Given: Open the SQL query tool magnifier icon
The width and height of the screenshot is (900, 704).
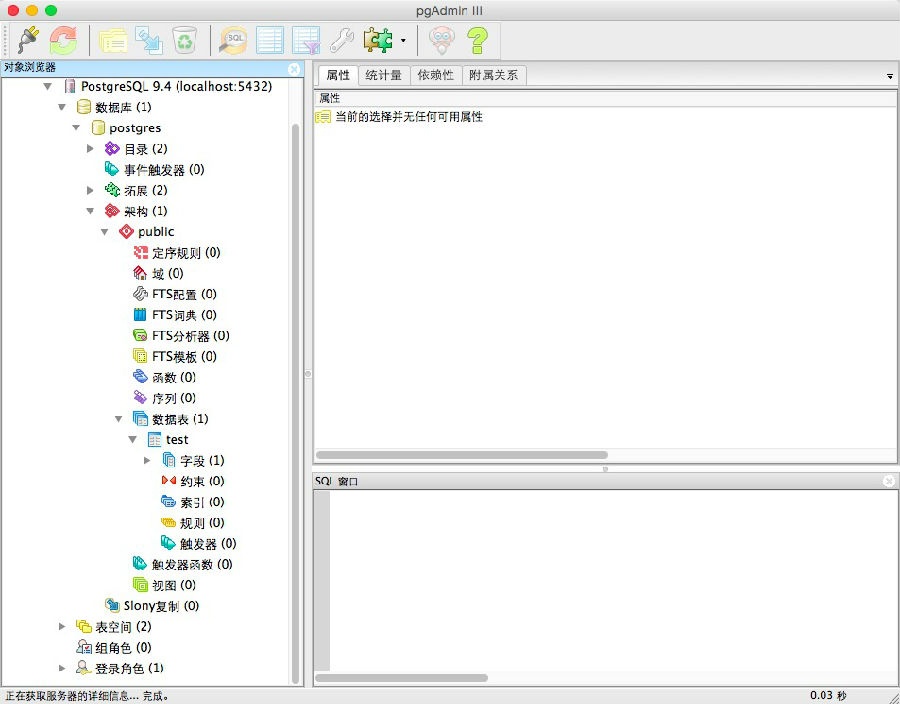Looking at the screenshot, I should pyautogui.click(x=233, y=40).
